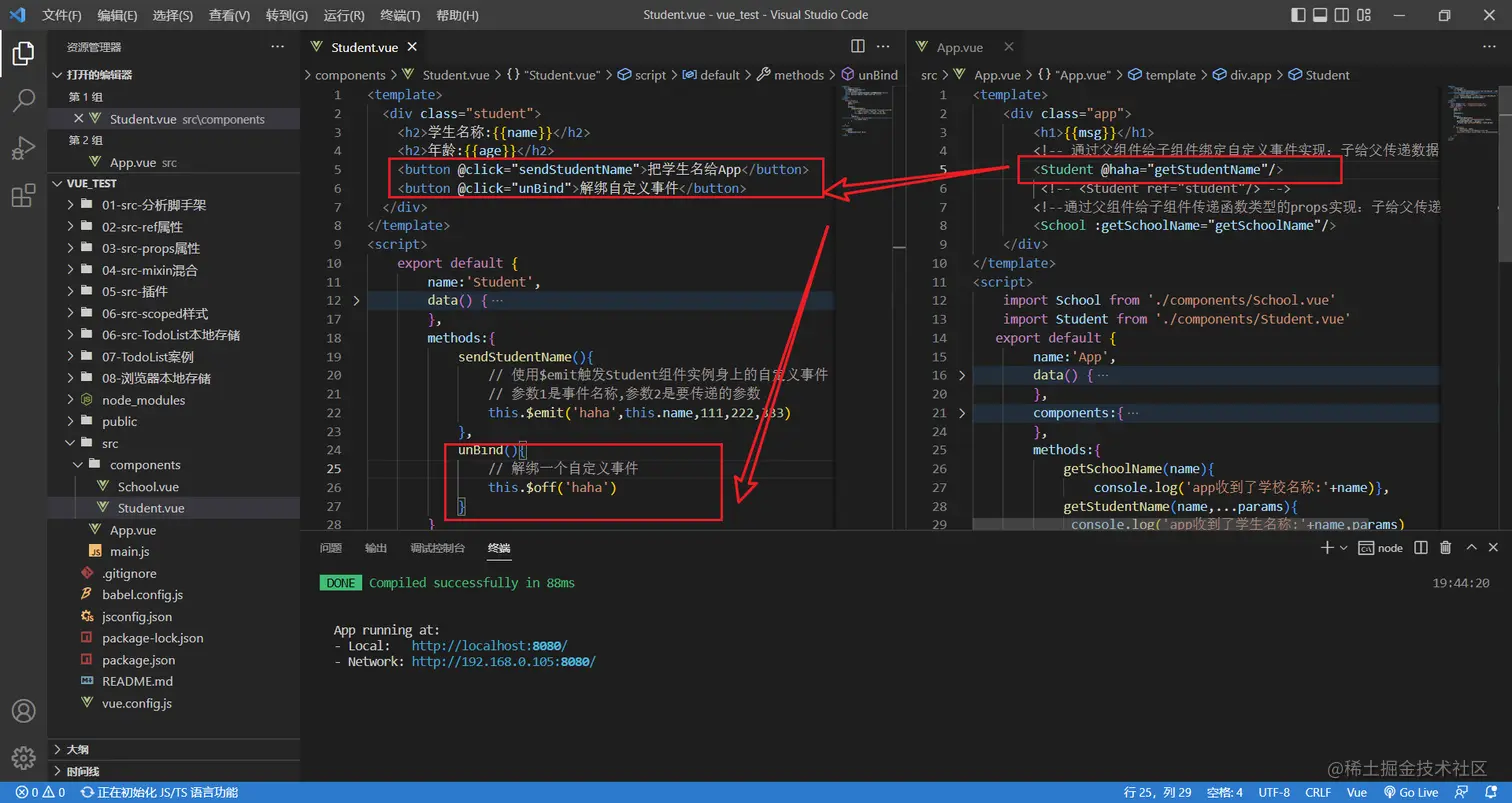This screenshot has width=1512, height=803.
Task: Click 行 25, 列 29 cursor position
Action: coord(1157,792)
